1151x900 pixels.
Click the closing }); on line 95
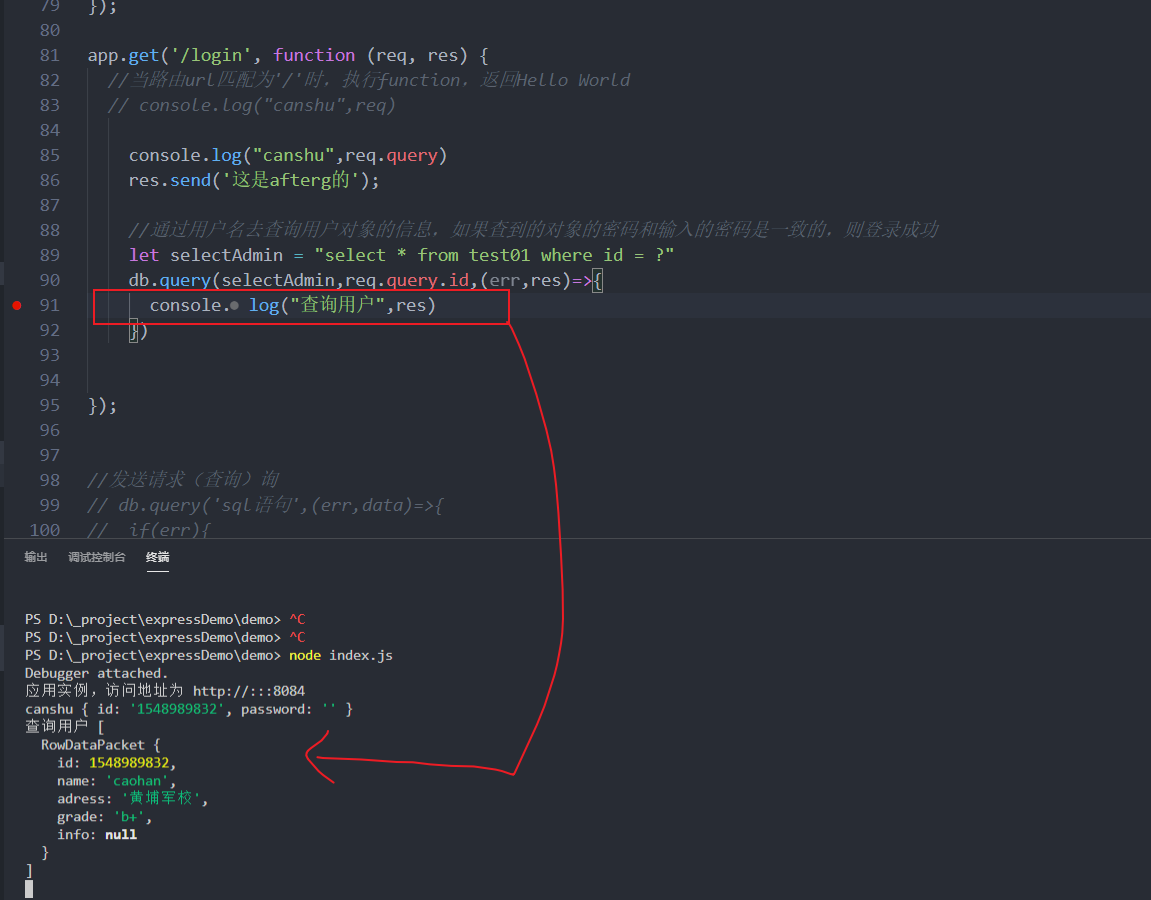pyautogui.click(x=102, y=405)
